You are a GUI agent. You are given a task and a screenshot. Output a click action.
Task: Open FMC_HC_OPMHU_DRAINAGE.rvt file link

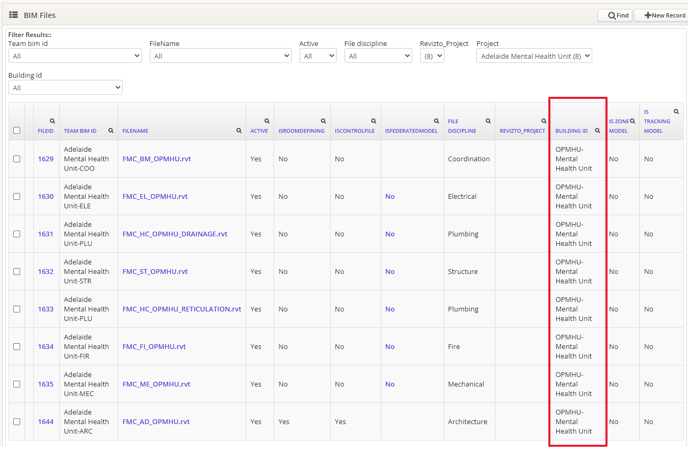175,234
